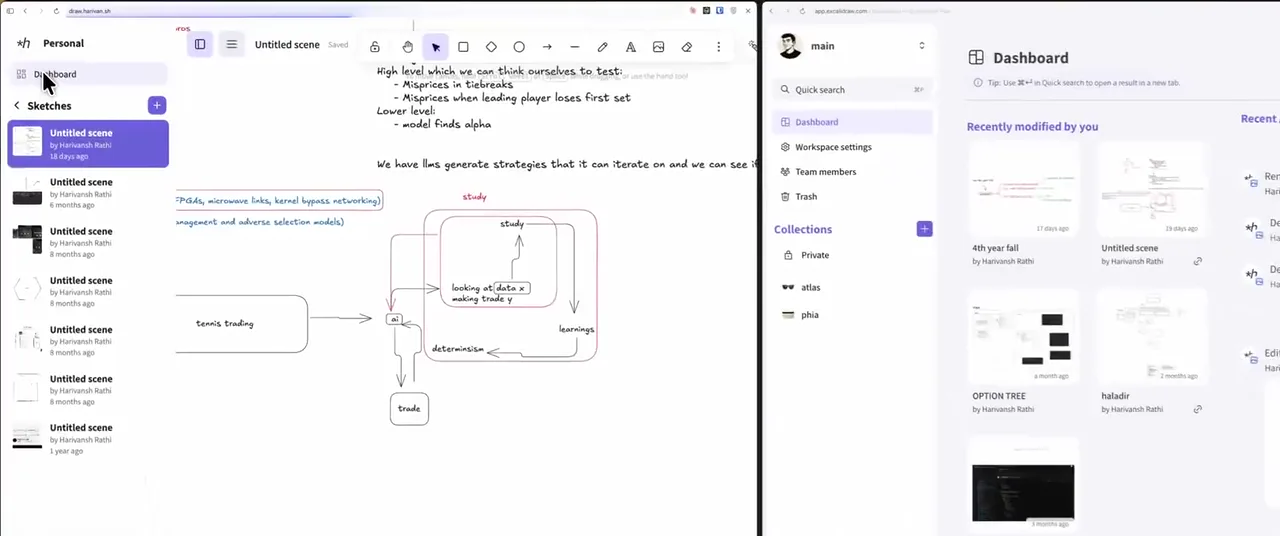Image resolution: width=1280 pixels, height=536 pixels.
Task: Pick the Rectangle shape tool
Action: tap(463, 47)
